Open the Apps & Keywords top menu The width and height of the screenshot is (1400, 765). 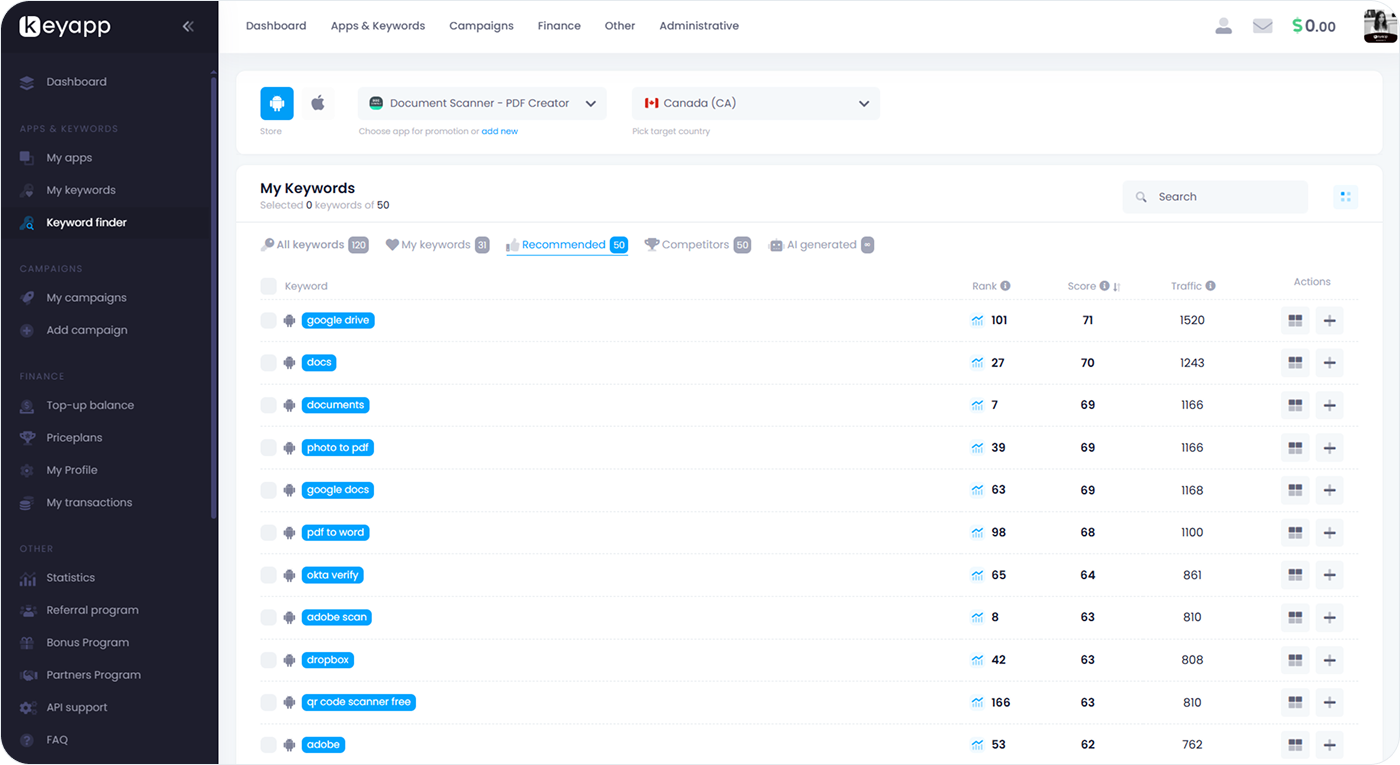point(377,26)
